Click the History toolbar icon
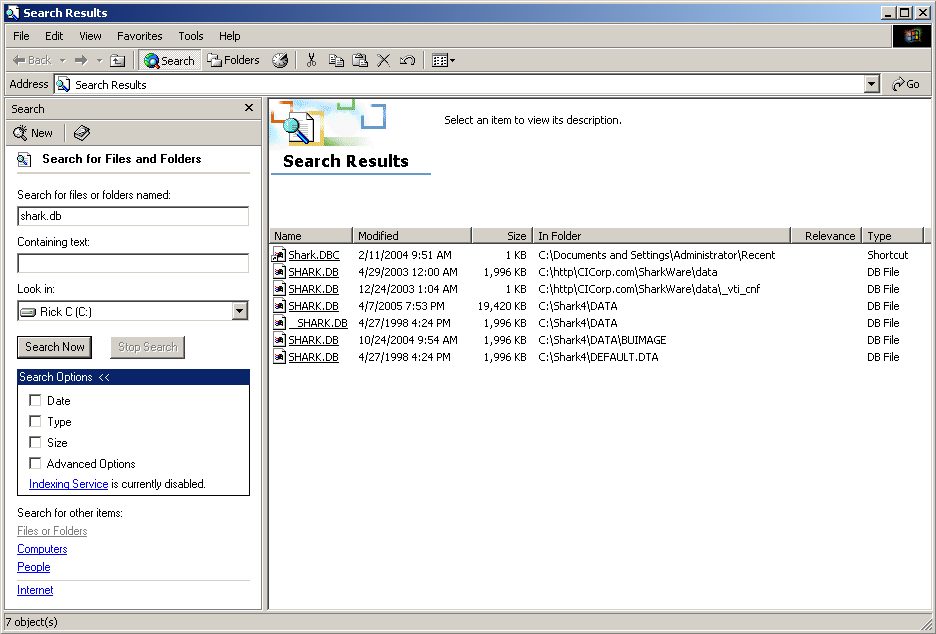This screenshot has width=936, height=634. 280,60
